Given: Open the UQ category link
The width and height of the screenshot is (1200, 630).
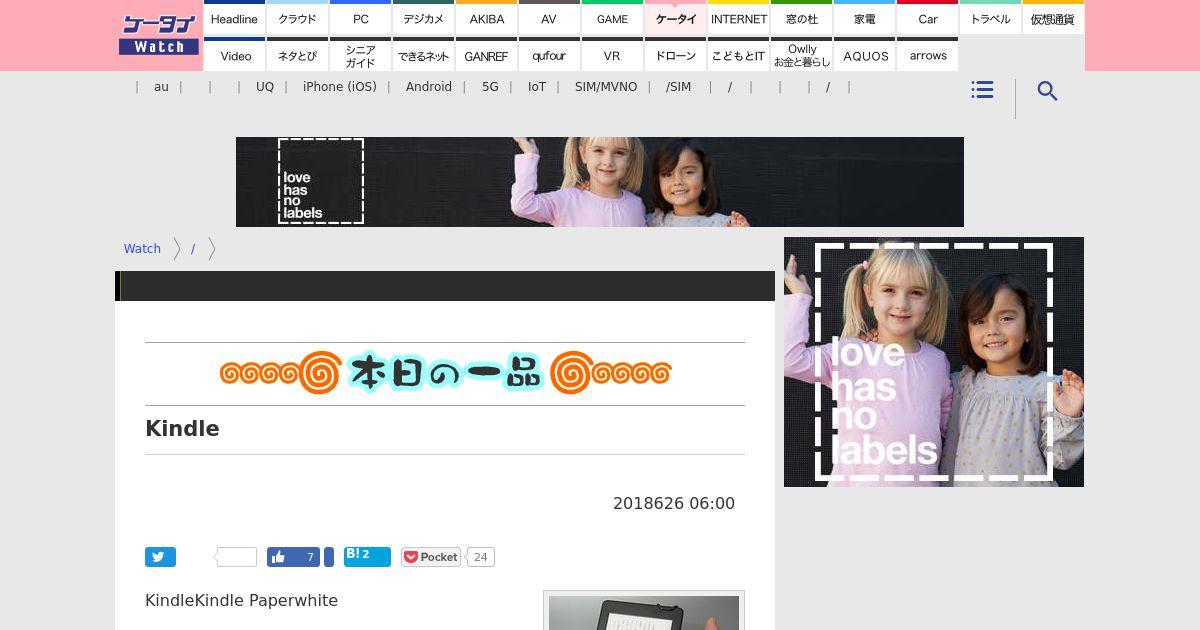Looking at the screenshot, I should pyautogui.click(x=265, y=87).
